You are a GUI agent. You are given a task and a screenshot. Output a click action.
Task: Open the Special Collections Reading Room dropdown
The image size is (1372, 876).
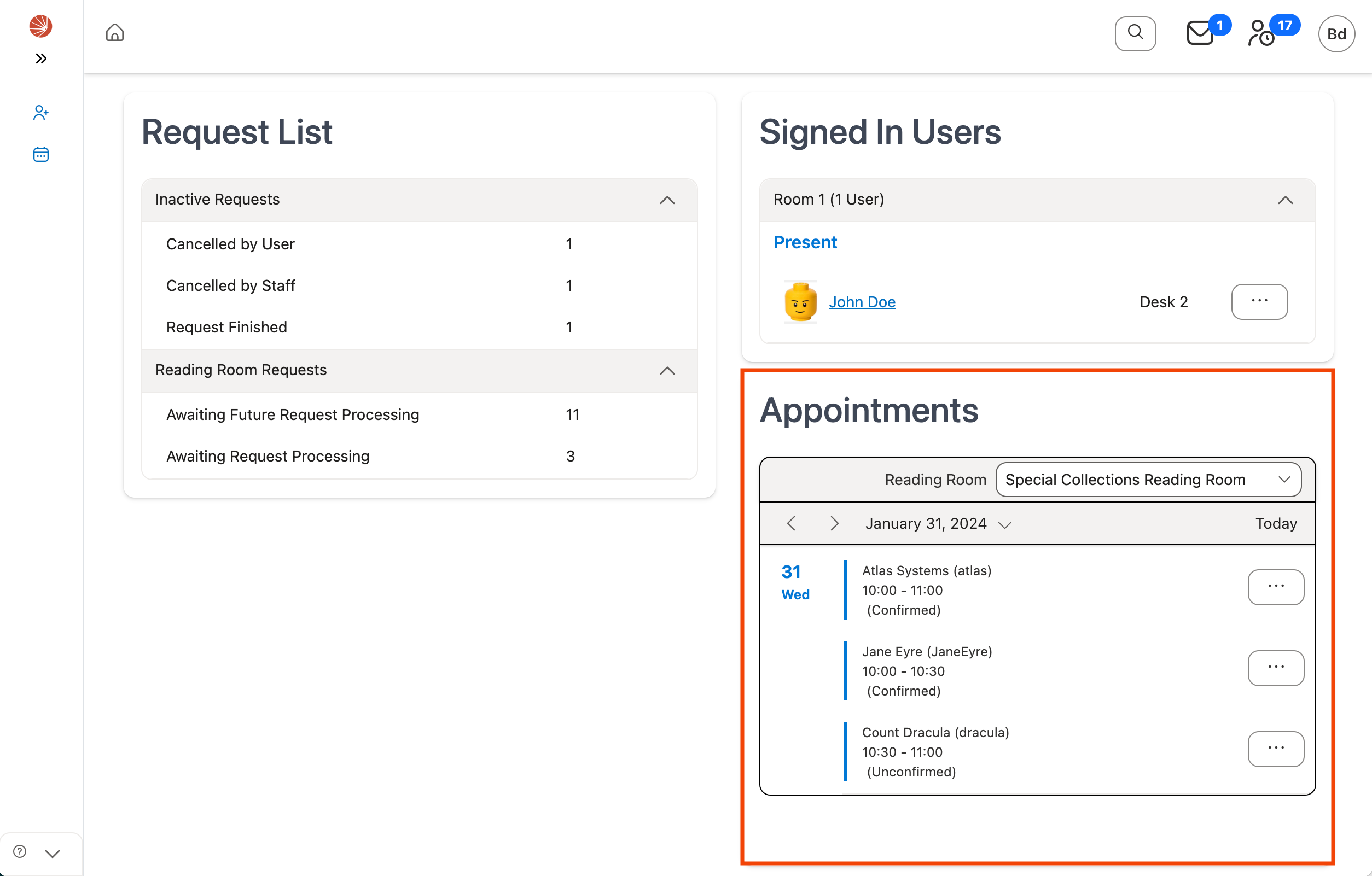click(x=1148, y=479)
